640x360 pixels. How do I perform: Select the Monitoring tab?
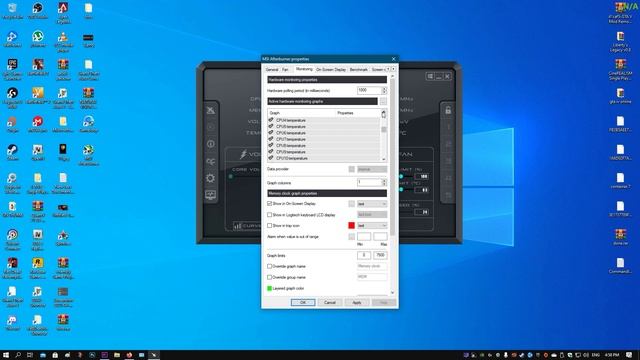point(304,69)
